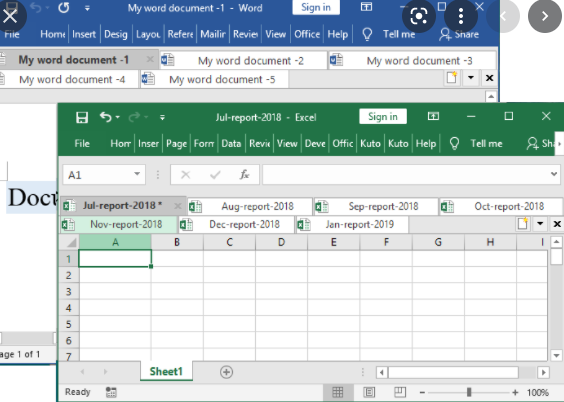Click the Redo arrow in Excel toolbar
This screenshot has height=402, width=564.
click(x=135, y=117)
